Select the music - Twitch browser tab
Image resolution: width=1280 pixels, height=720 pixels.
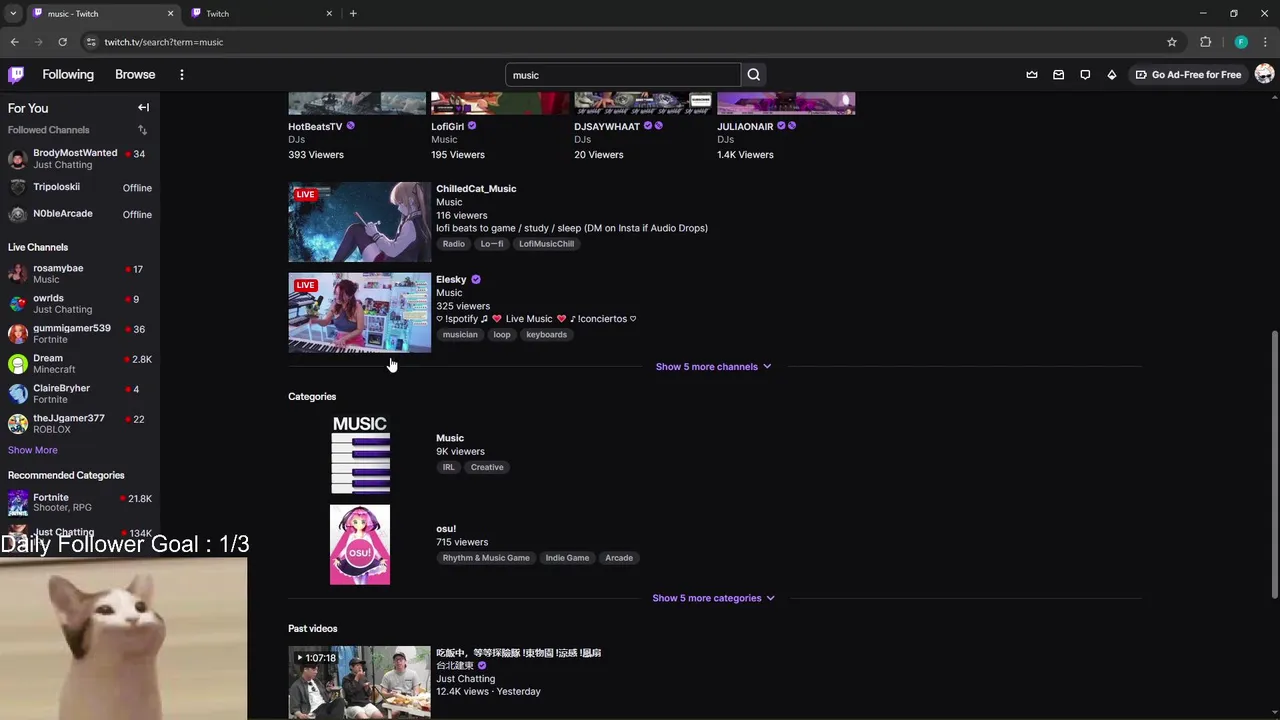tap(103, 13)
